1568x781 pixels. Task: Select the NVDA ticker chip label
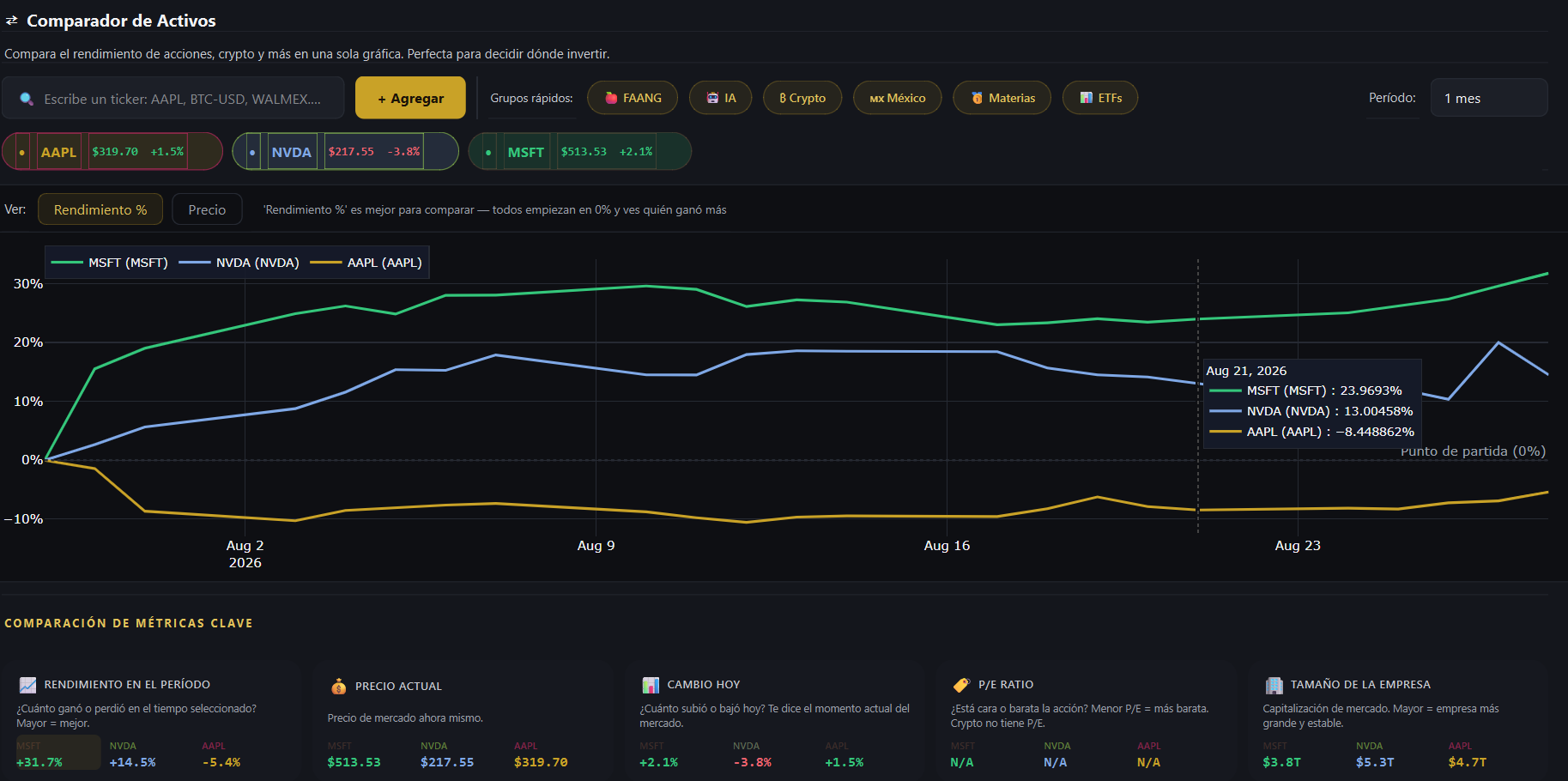(292, 152)
